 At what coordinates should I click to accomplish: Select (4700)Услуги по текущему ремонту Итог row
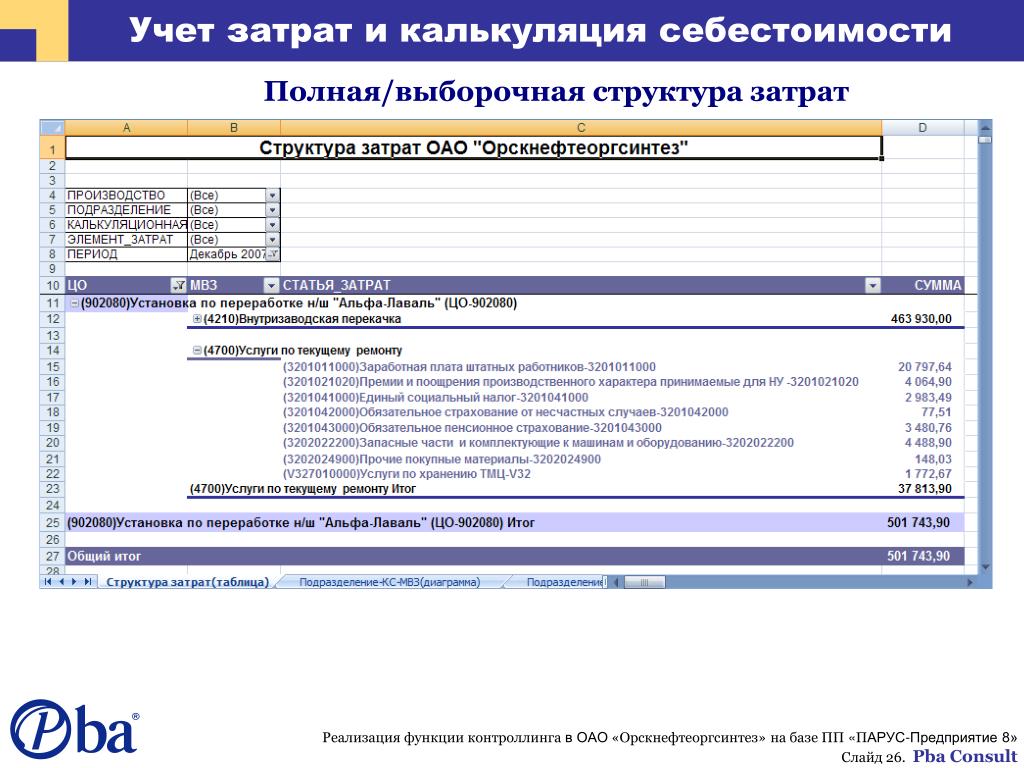[302, 488]
